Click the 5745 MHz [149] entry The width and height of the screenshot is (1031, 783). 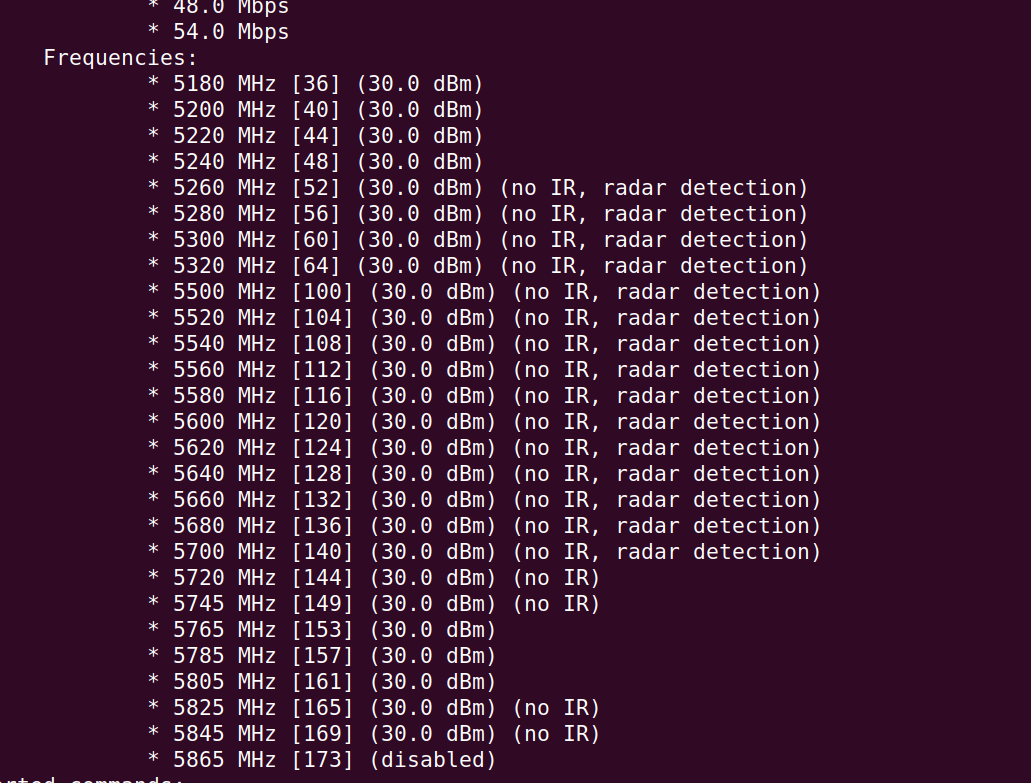click(374, 604)
